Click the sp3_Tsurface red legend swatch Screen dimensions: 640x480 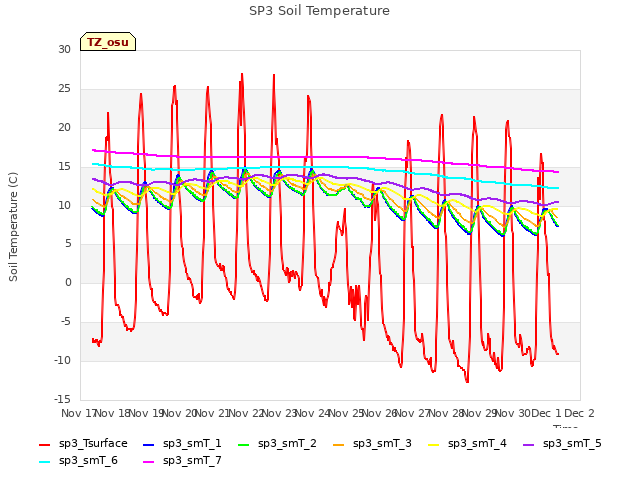[x=44, y=444]
